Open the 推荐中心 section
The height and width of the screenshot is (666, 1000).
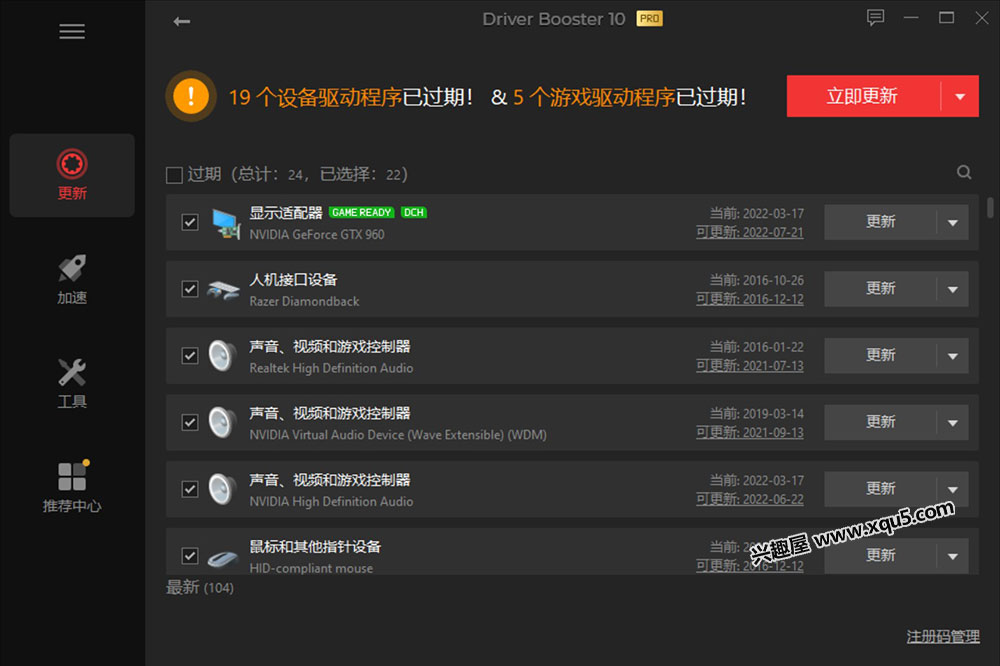(72, 487)
